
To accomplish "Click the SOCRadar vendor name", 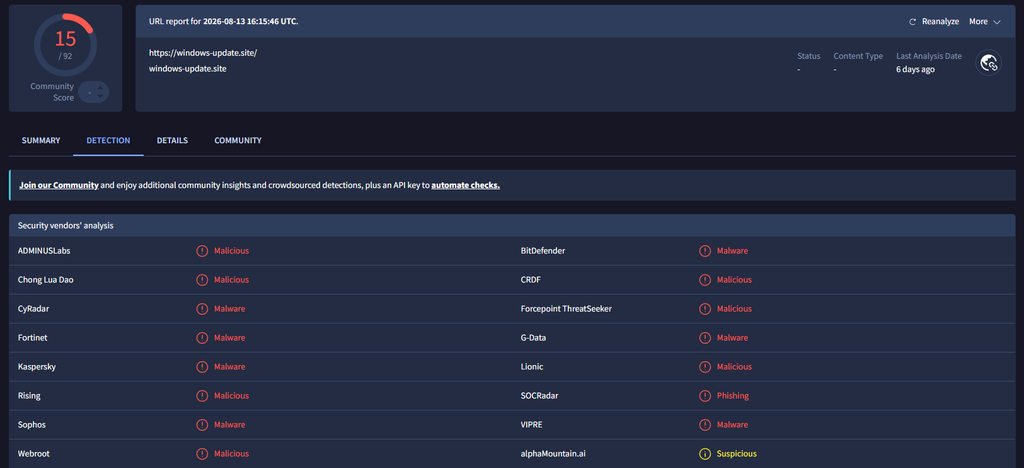I will tap(539, 396).
